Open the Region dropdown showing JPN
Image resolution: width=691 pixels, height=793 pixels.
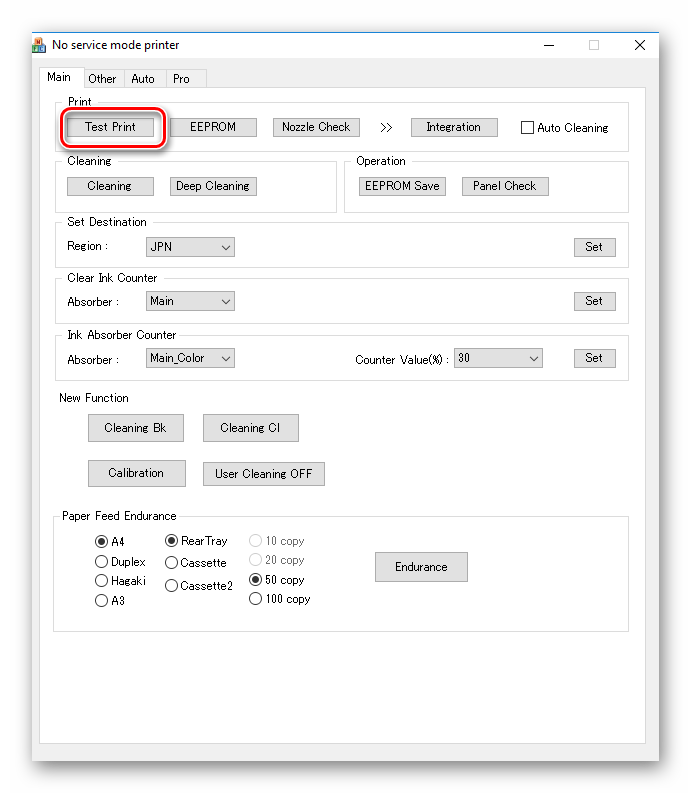[190, 247]
